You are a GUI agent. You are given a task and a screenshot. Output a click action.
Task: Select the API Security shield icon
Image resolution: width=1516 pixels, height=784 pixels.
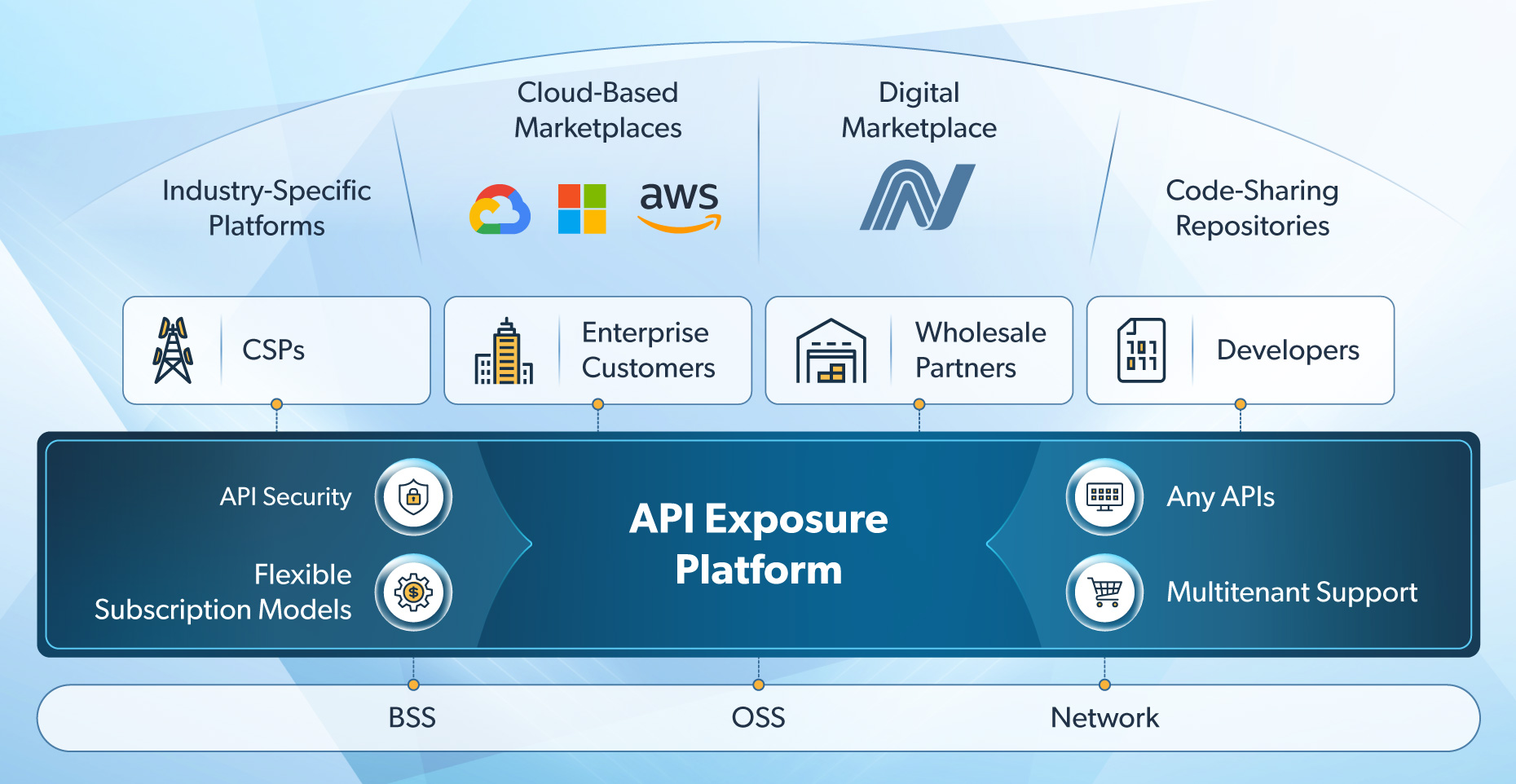pyautogui.click(x=413, y=496)
